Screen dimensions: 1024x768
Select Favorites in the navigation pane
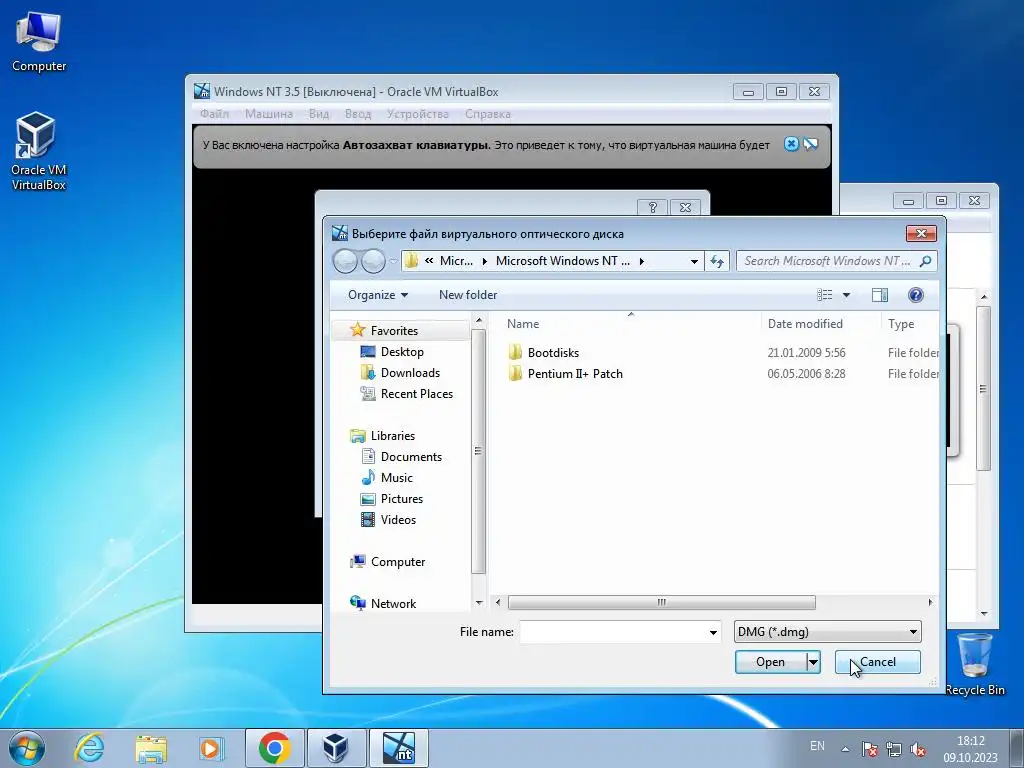point(394,330)
